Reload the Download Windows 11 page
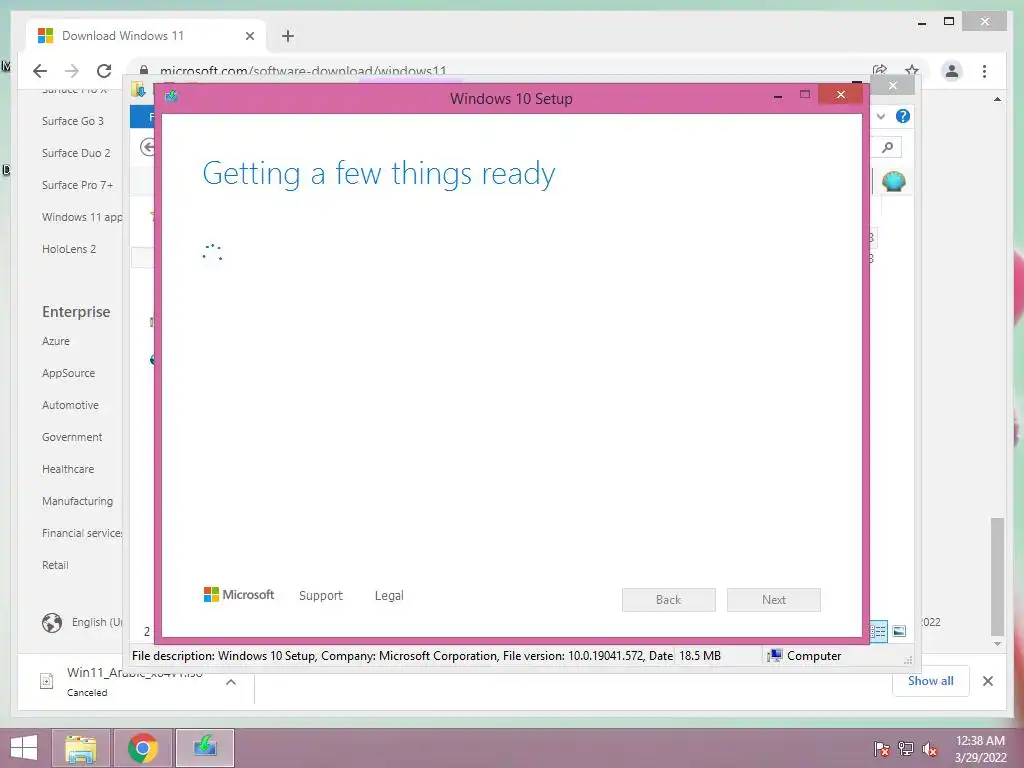Viewport: 1024px width, 768px height. point(104,71)
